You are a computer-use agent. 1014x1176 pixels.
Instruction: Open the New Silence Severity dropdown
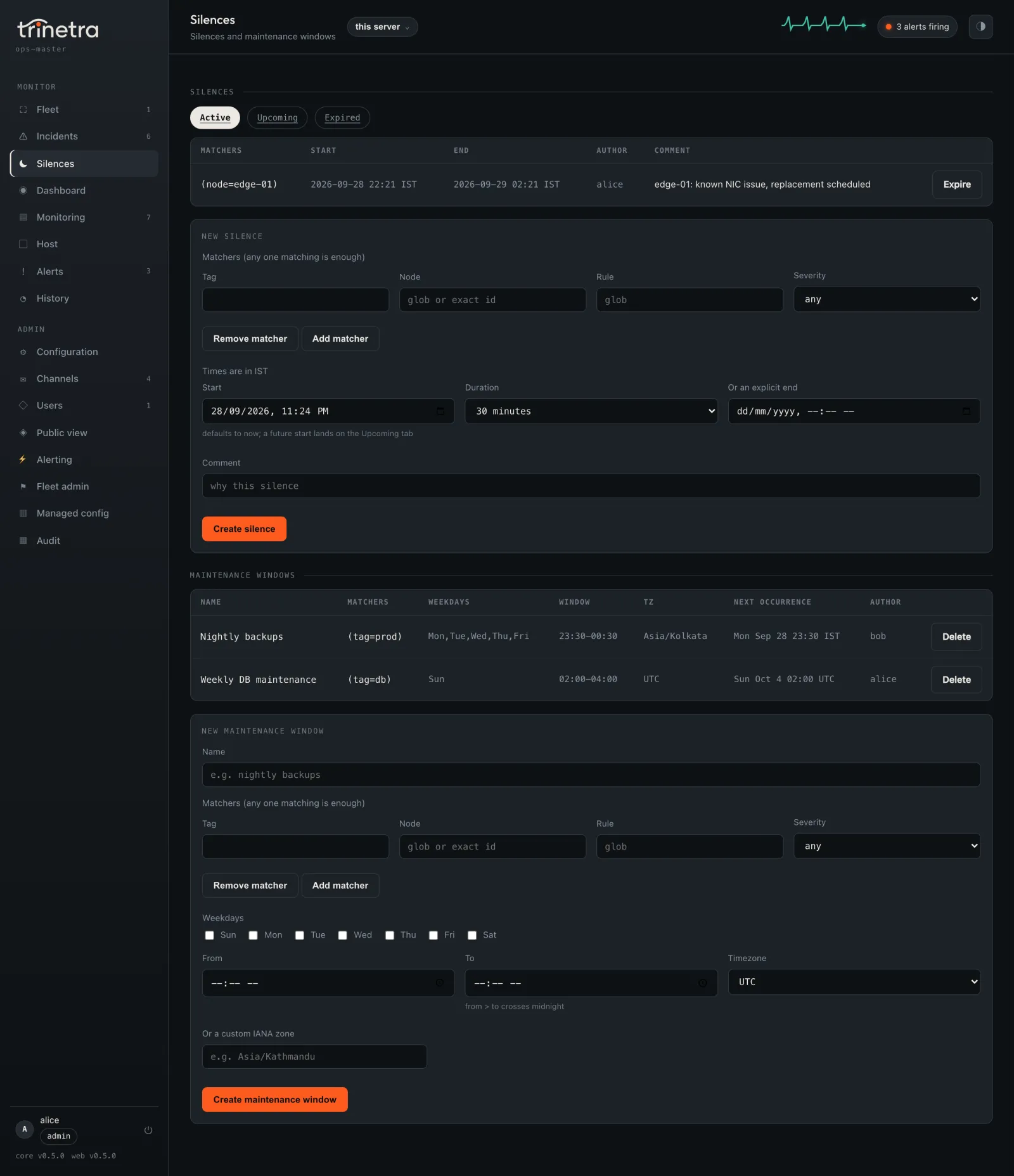point(887,299)
